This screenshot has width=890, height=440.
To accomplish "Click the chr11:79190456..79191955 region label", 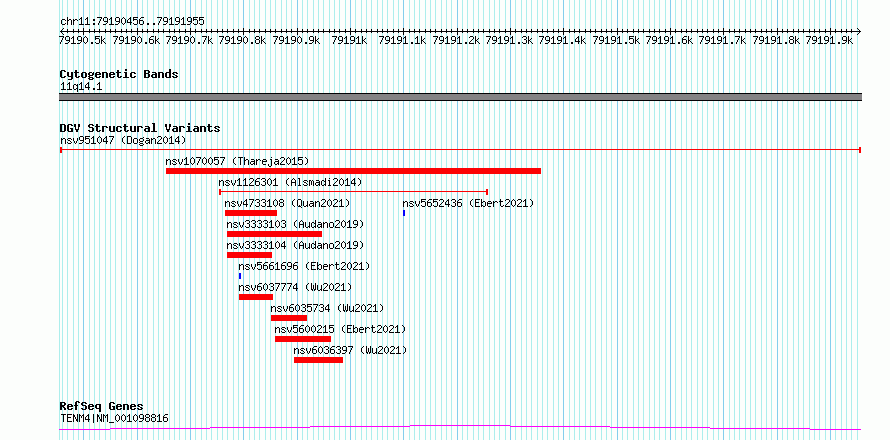I will (132, 22).
